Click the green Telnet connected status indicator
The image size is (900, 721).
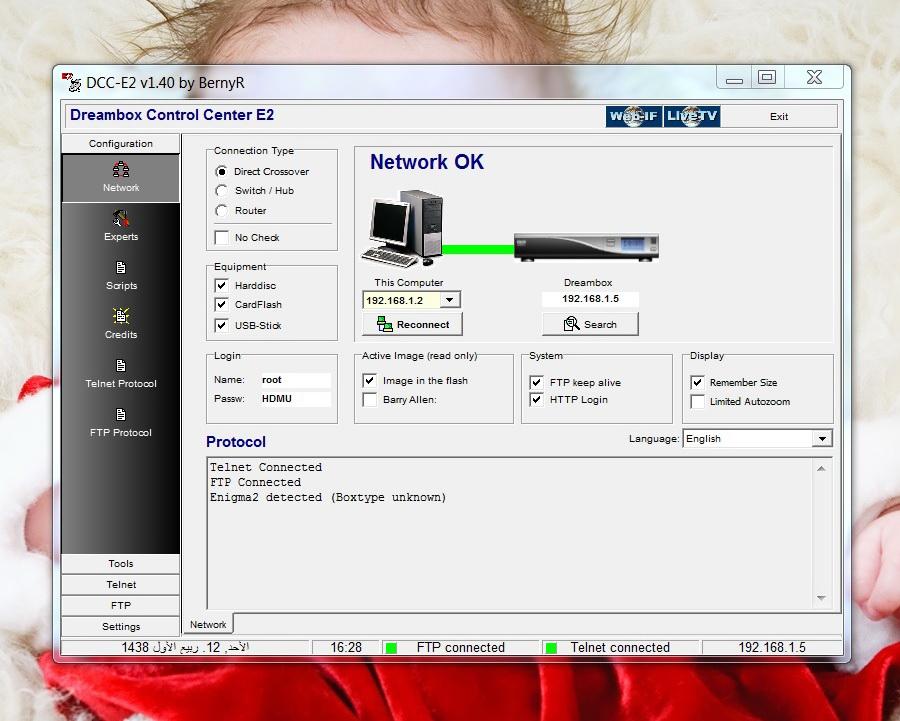[551, 648]
